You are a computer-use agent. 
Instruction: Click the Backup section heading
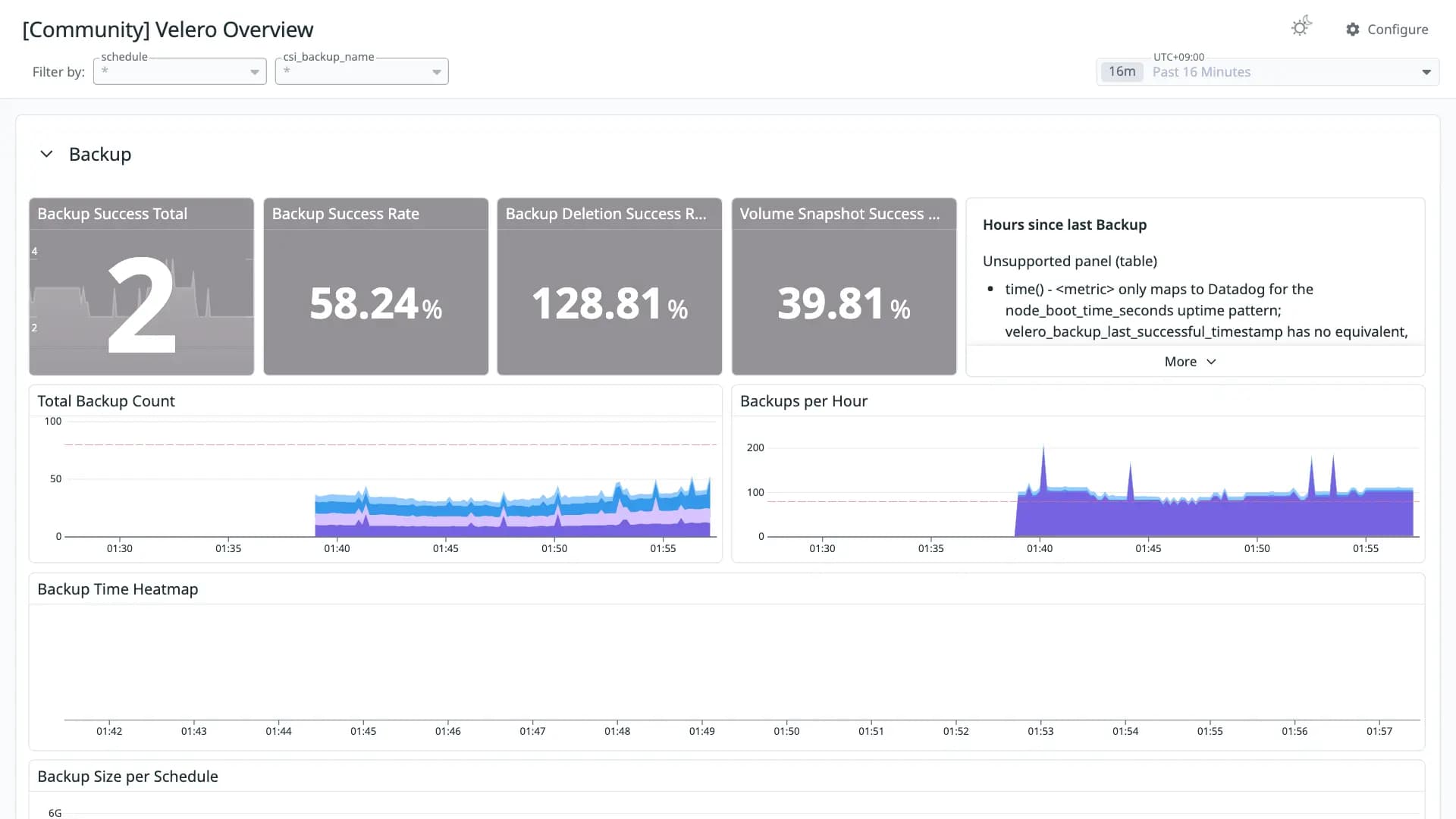(x=100, y=154)
